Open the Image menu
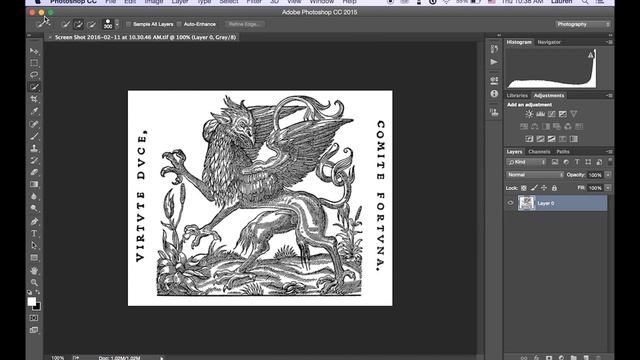Screen dimensions: 640x360 click(x=154, y=2)
